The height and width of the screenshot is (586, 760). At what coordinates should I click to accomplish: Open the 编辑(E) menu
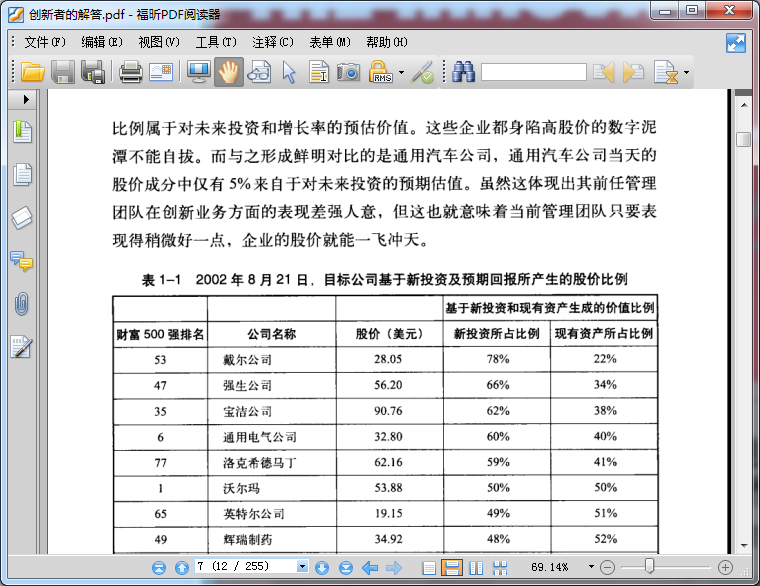(102, 43)
